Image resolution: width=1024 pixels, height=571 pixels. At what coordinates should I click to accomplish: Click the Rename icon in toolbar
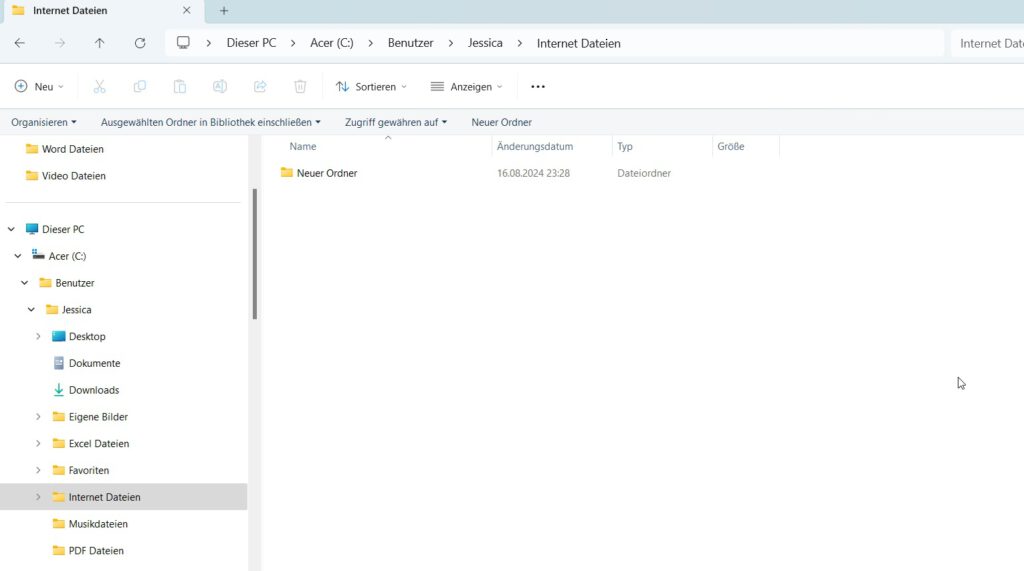(220, 86)
